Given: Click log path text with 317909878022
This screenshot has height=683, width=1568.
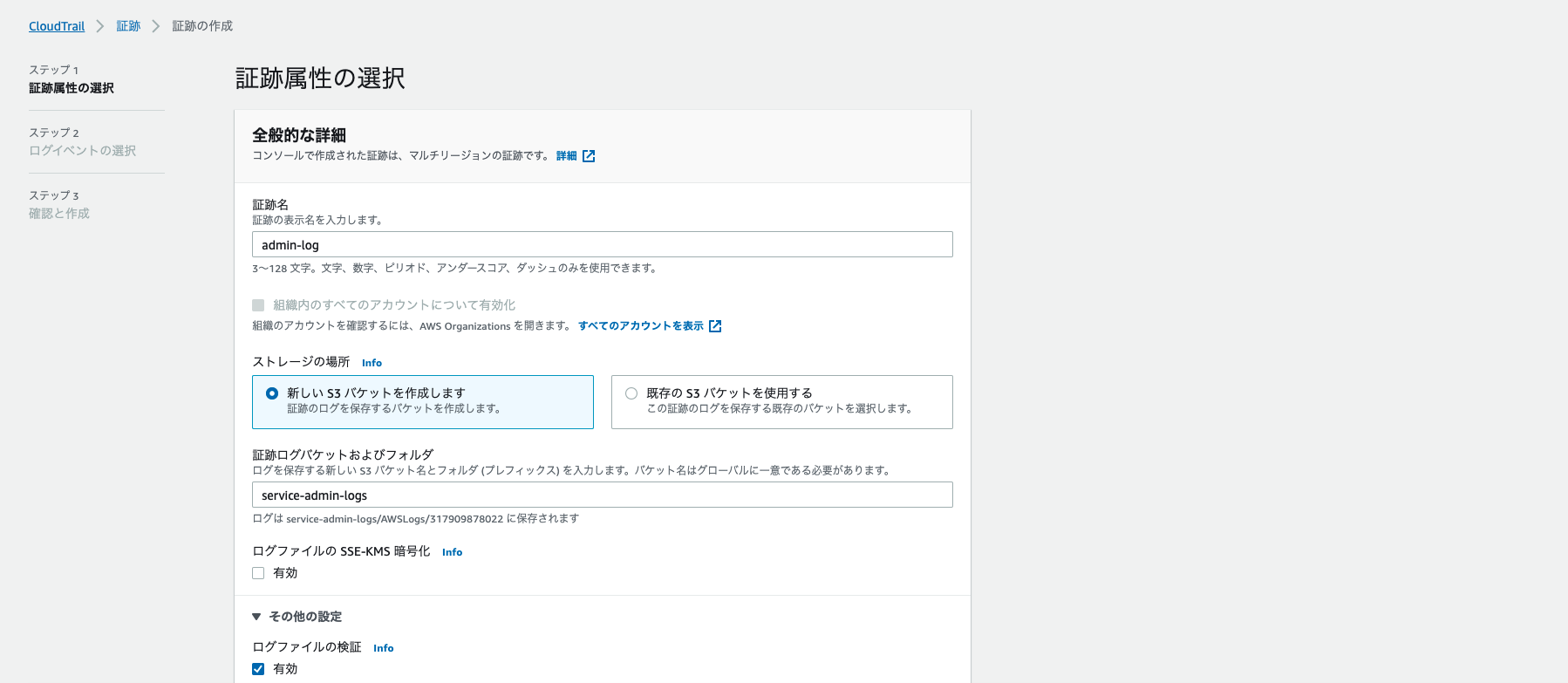Looking at the screenshot, I should click(416, 519).
